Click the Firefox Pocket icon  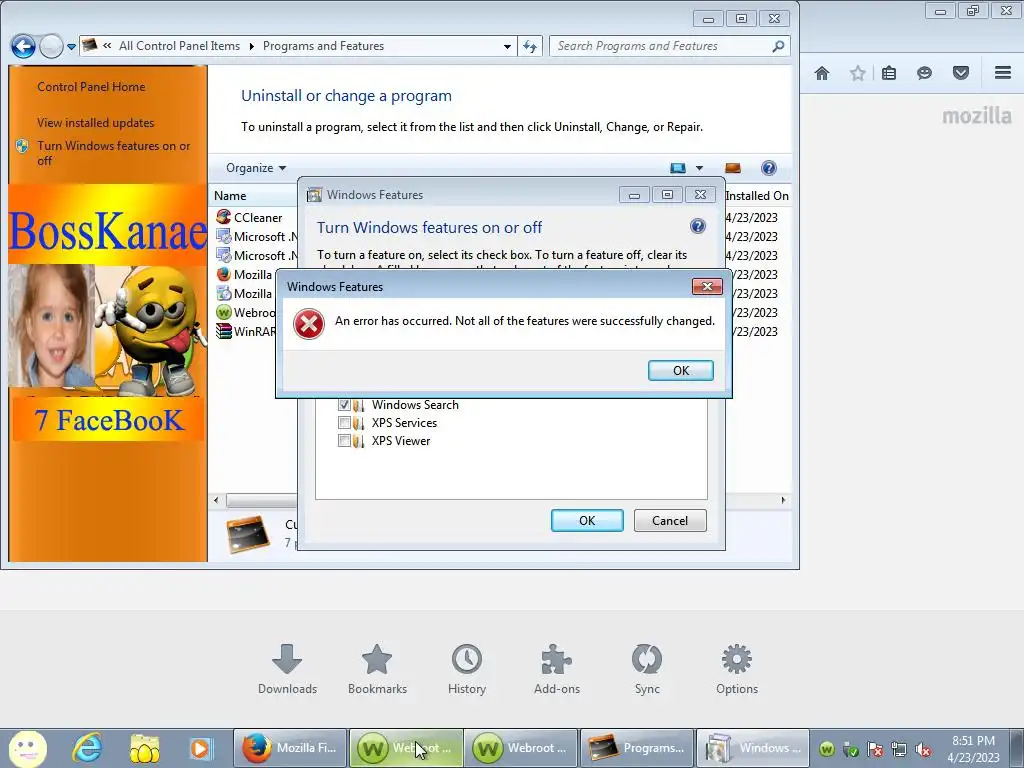point(961,73)
